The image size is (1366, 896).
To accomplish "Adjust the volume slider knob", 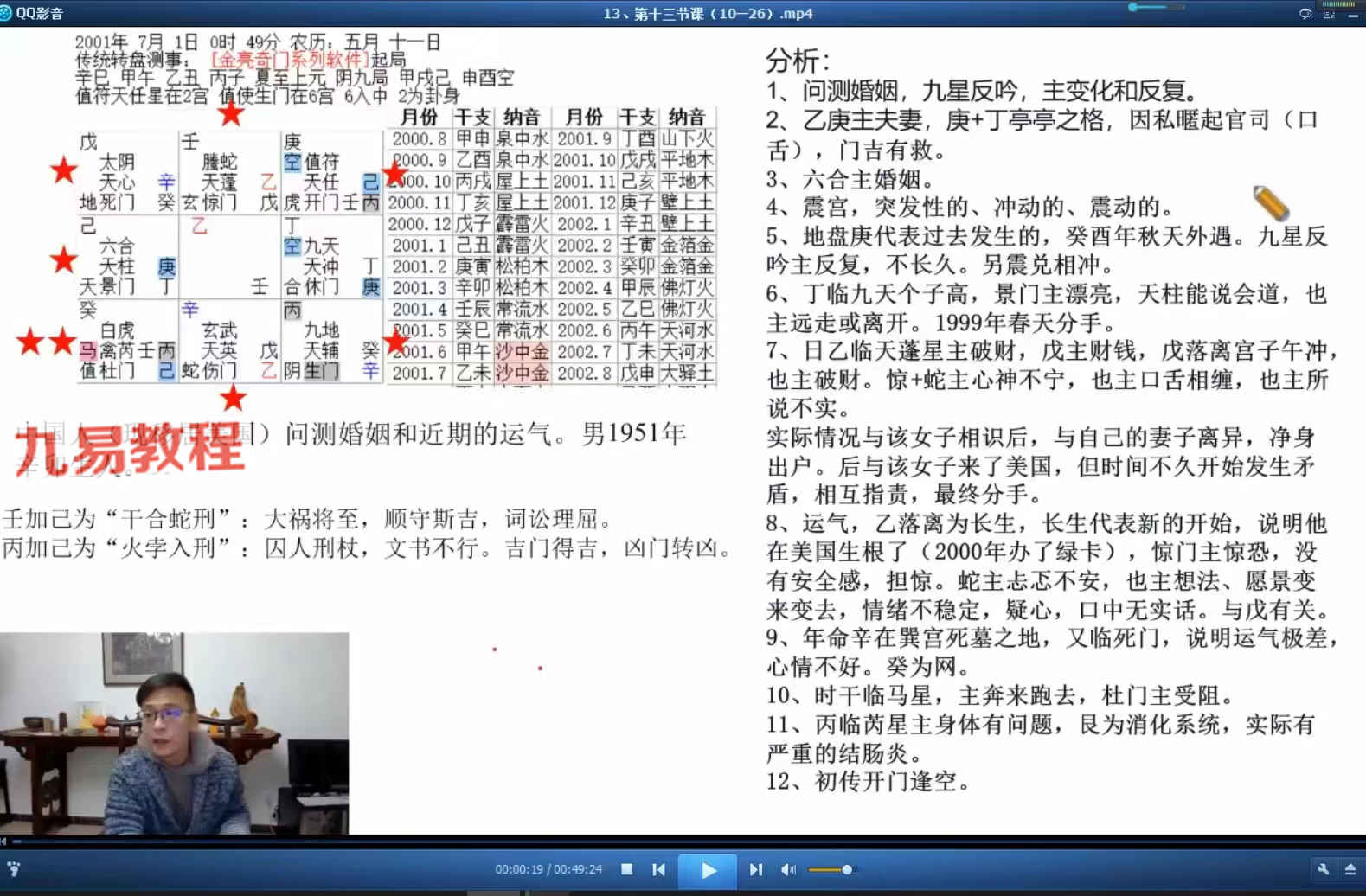I will pos(847,869).
